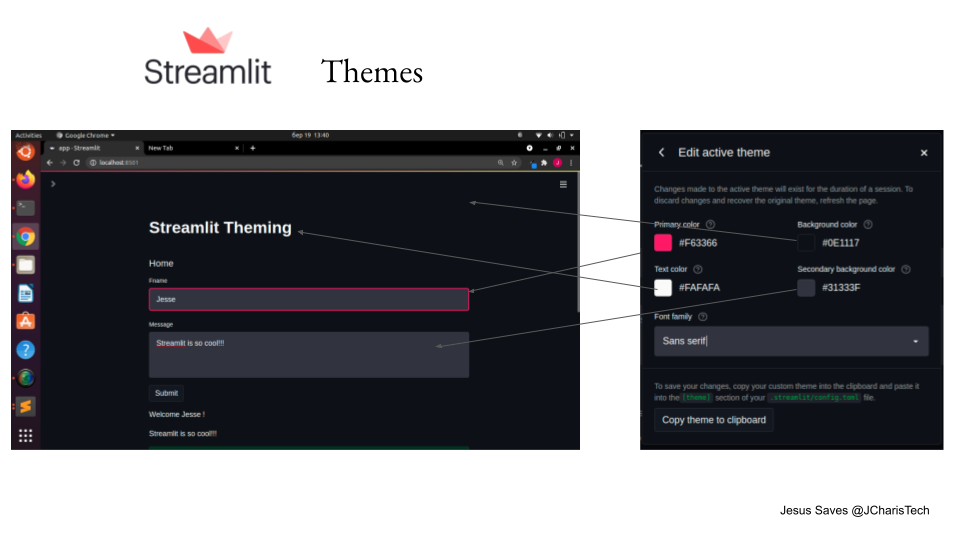Open the Google Chrome app menu

click(86, 135)
